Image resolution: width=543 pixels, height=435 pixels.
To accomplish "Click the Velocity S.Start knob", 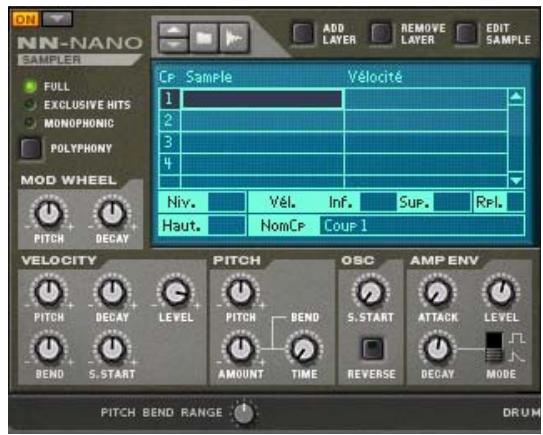I will click(112, 348).
